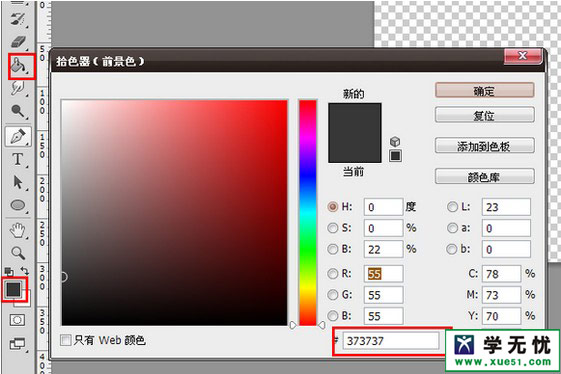This screenshot has width=561, height=374.
Task: Open the 颜色库 color libraries
Action: 484,176
